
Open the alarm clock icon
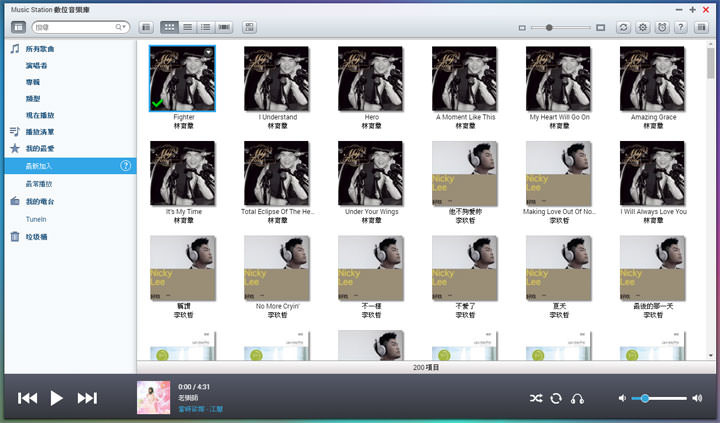pyautogui.click(x=661, y=27)
